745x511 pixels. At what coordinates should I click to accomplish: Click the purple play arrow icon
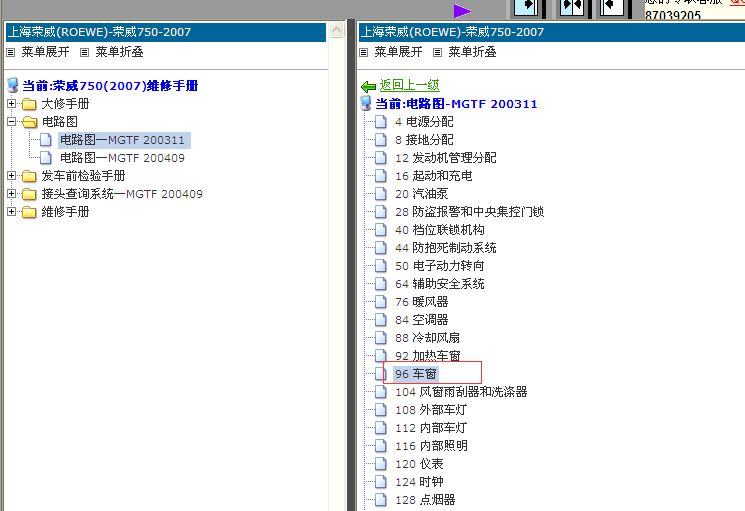462,10
